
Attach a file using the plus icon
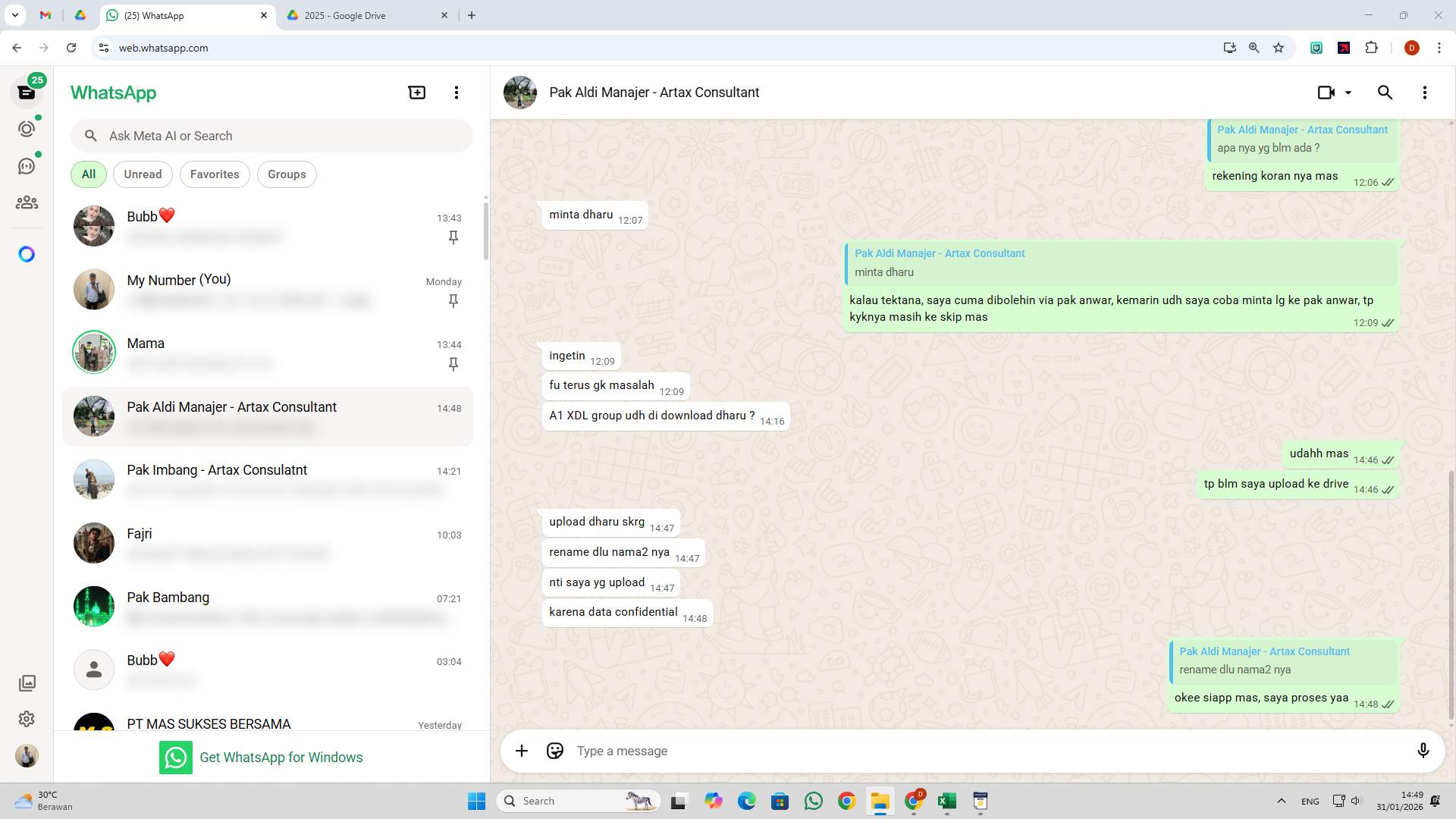coord(521,751)
